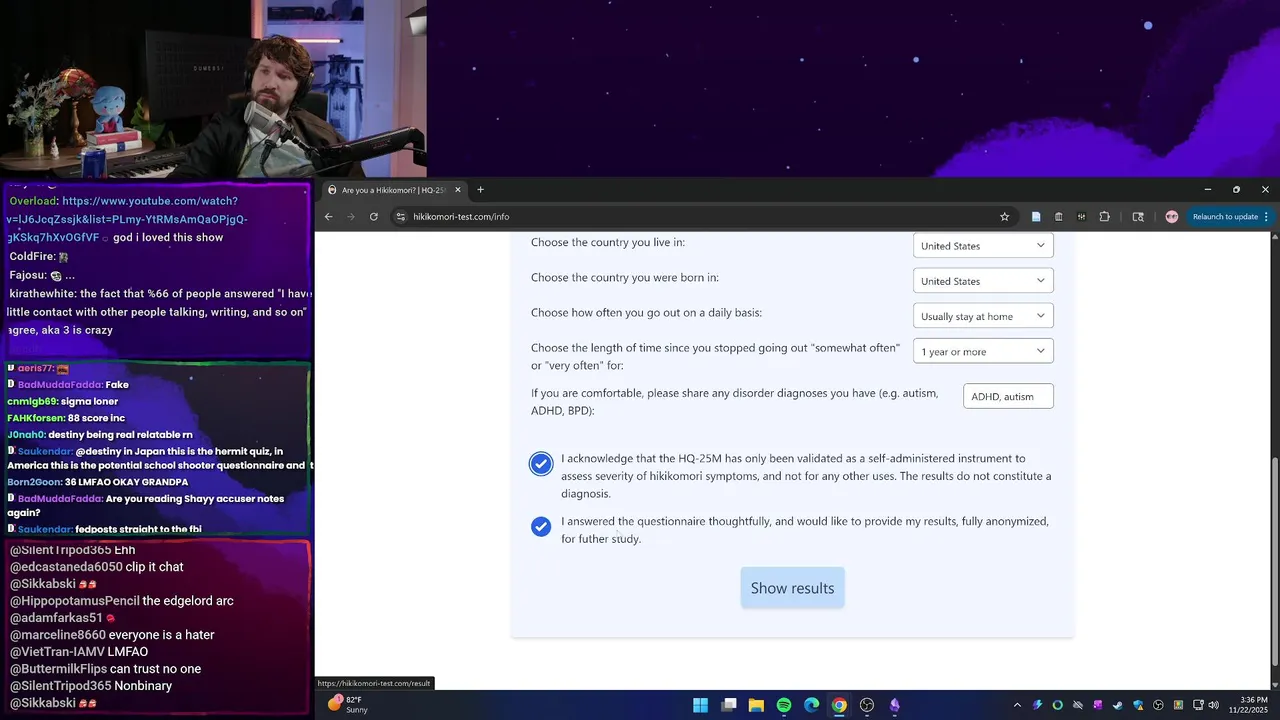Viewport: 1280px width, 720px height.
Task: Open Spotify from the taskbar
Action: pos(784,705)
